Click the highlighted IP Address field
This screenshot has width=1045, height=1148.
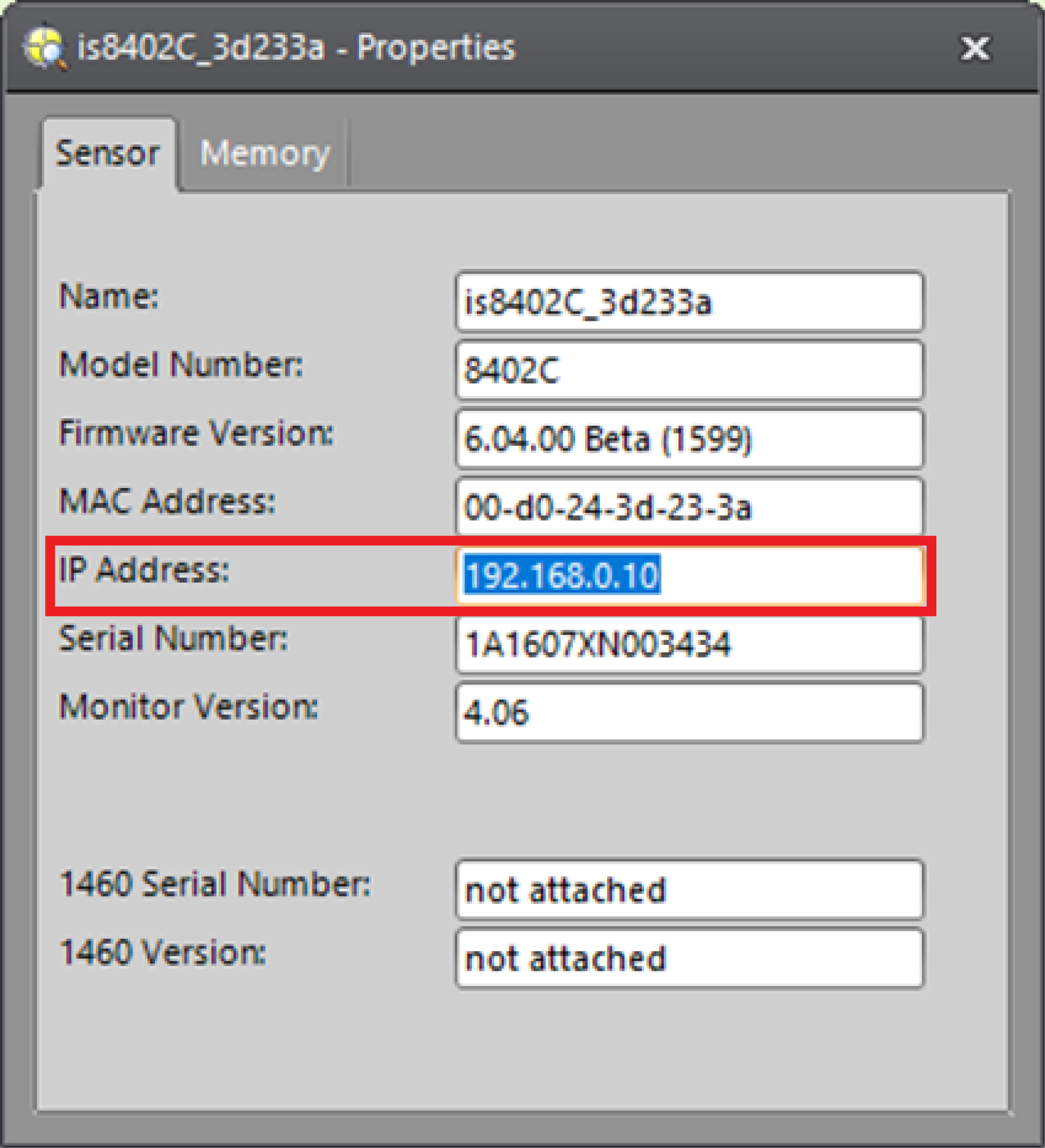[689, 575]
